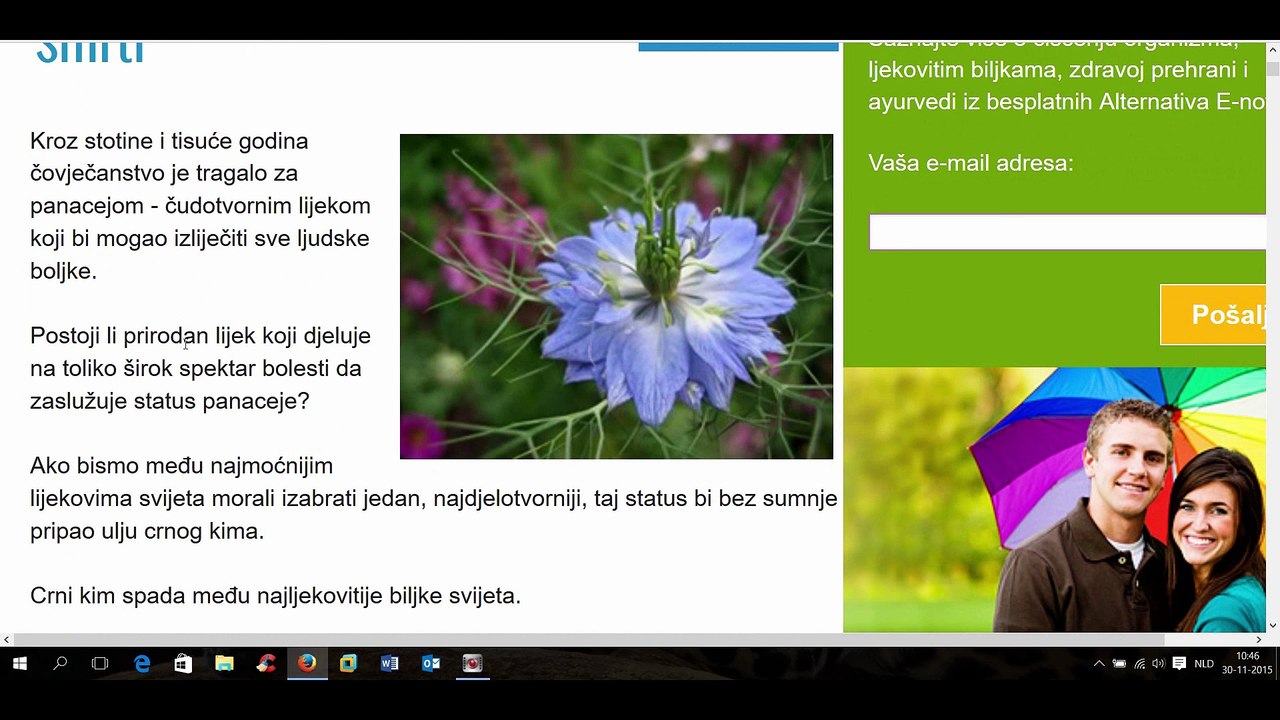Click the horizontal scrollbar left arrow
The image size is (1280, 720).
(7, 640)
